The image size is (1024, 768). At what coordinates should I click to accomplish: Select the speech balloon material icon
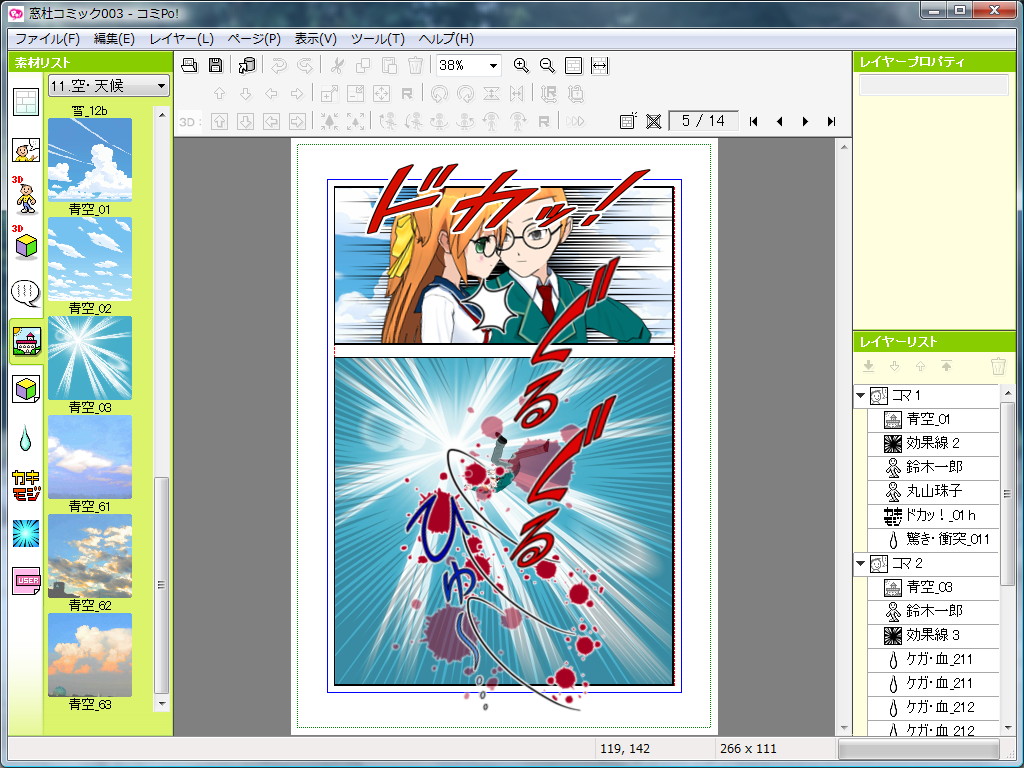point(25,293)
